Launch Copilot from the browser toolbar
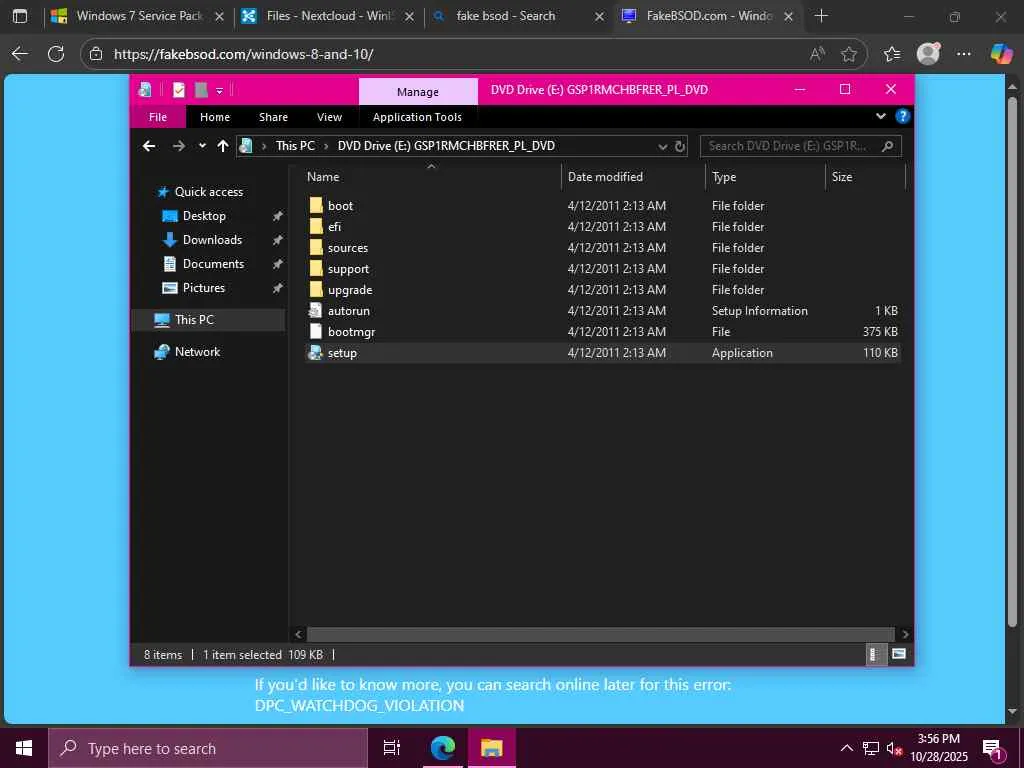This screenshot has width=1024, height=768. [1001, 54]
